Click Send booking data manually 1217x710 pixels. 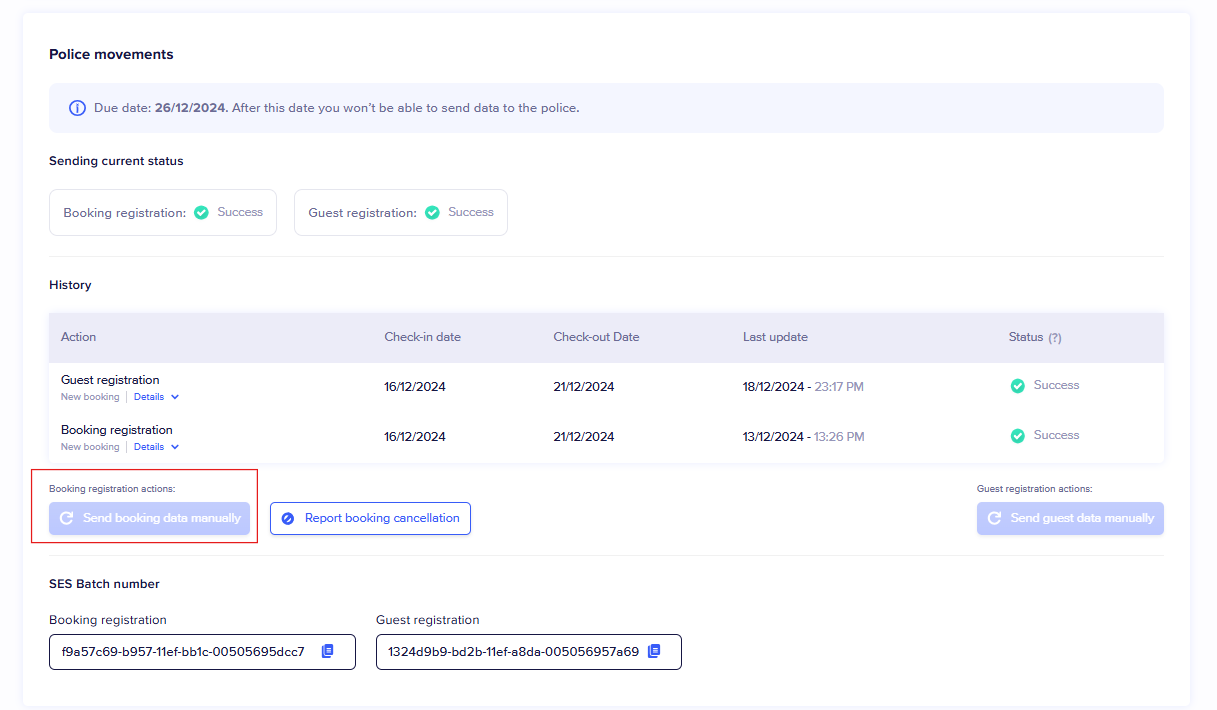[150, 518]
